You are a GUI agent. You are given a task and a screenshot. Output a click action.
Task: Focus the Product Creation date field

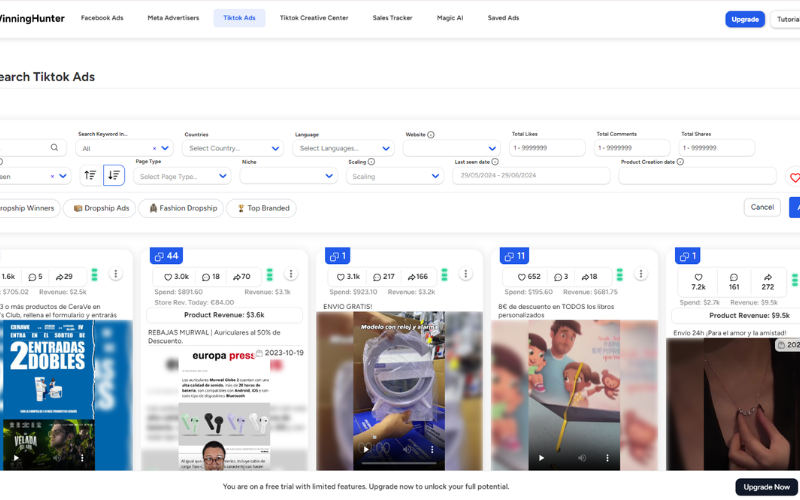point(697,176)
